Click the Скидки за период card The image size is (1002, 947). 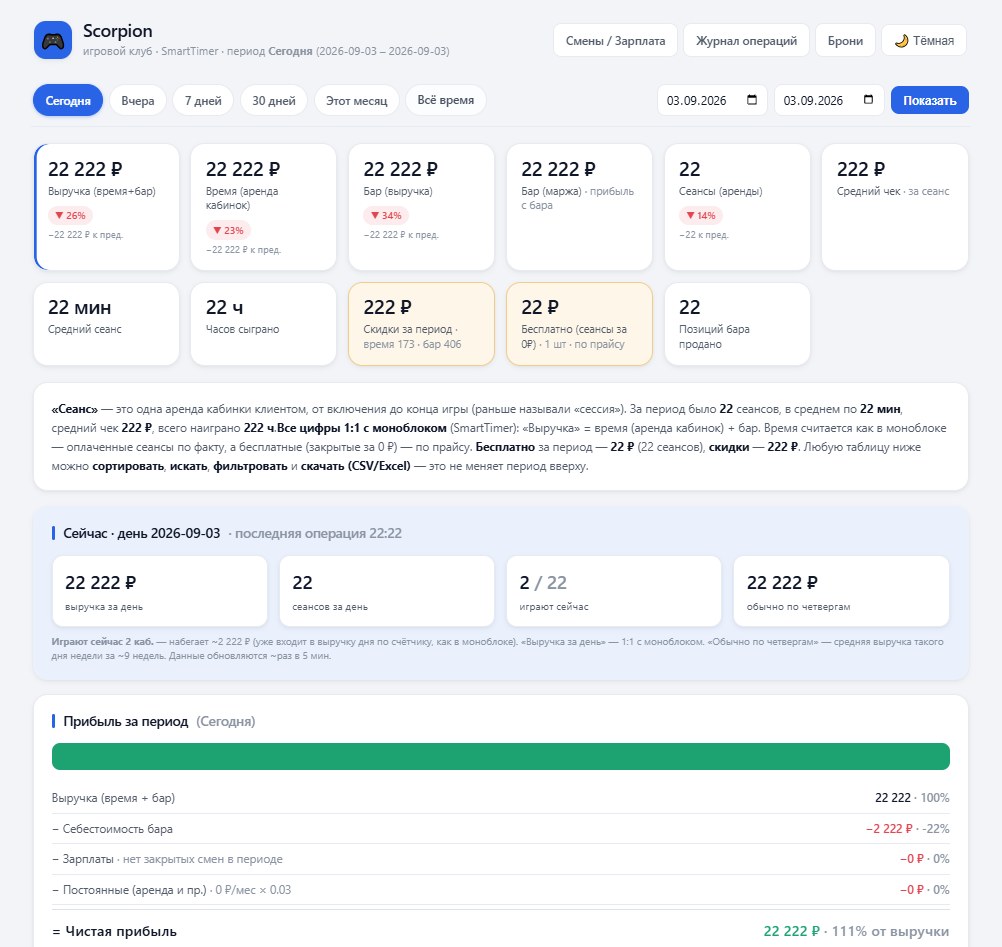tap(421, 324)
